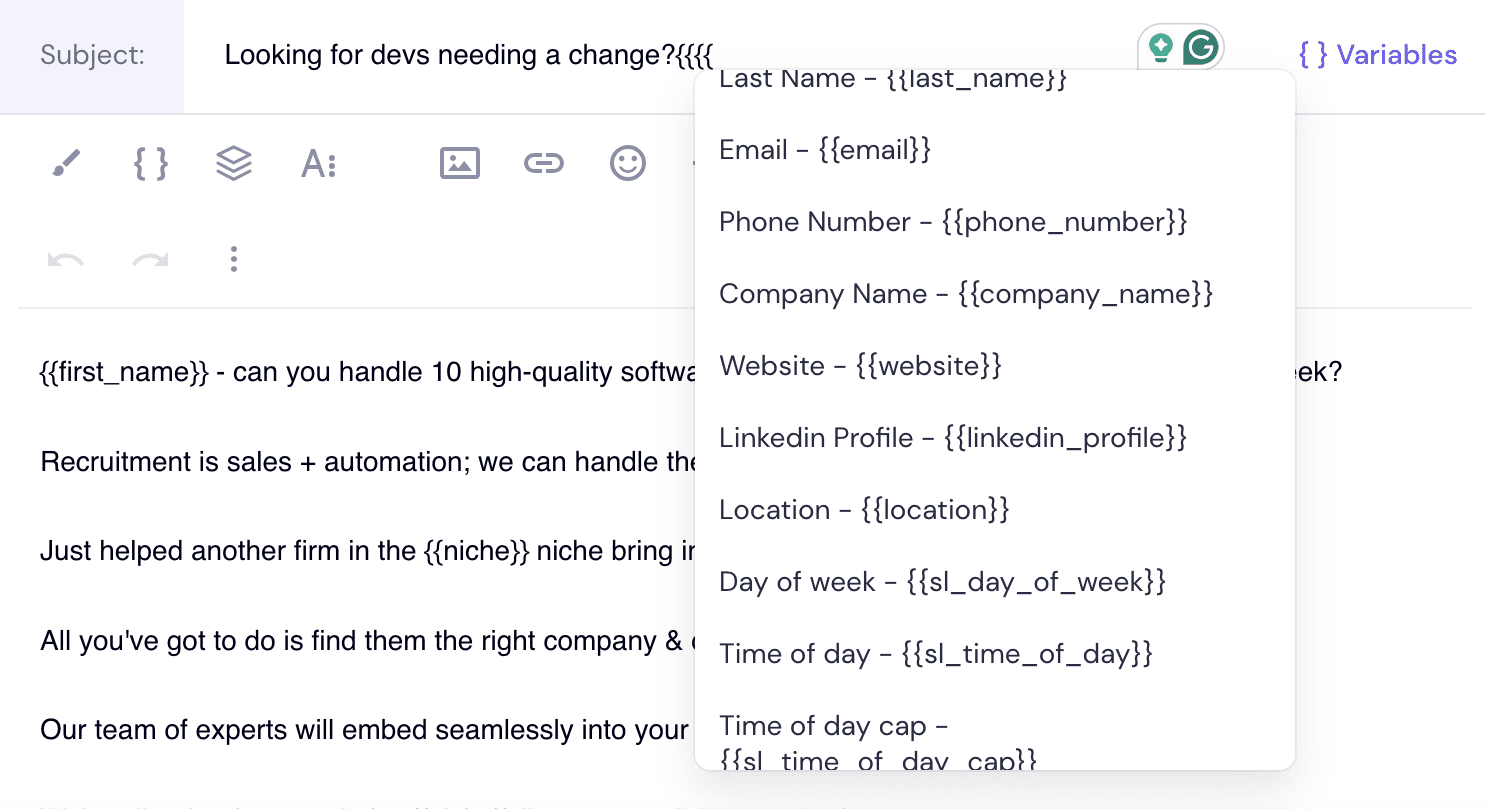Open the emoji smiley picker
The image size is (1485, 809).
click(628, 163)
